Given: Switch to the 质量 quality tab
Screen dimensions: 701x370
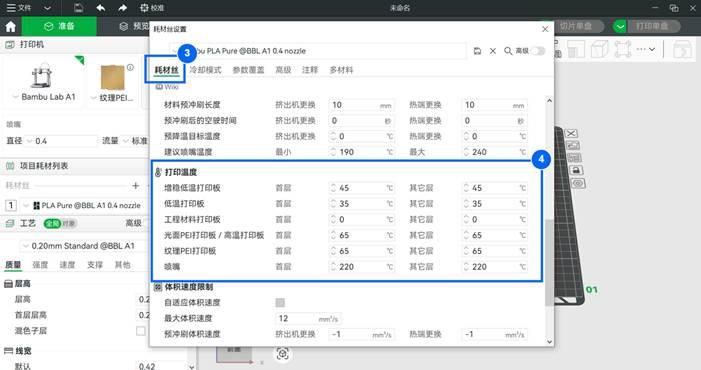Looking at the screenshot, I should [x=13, y=265].
